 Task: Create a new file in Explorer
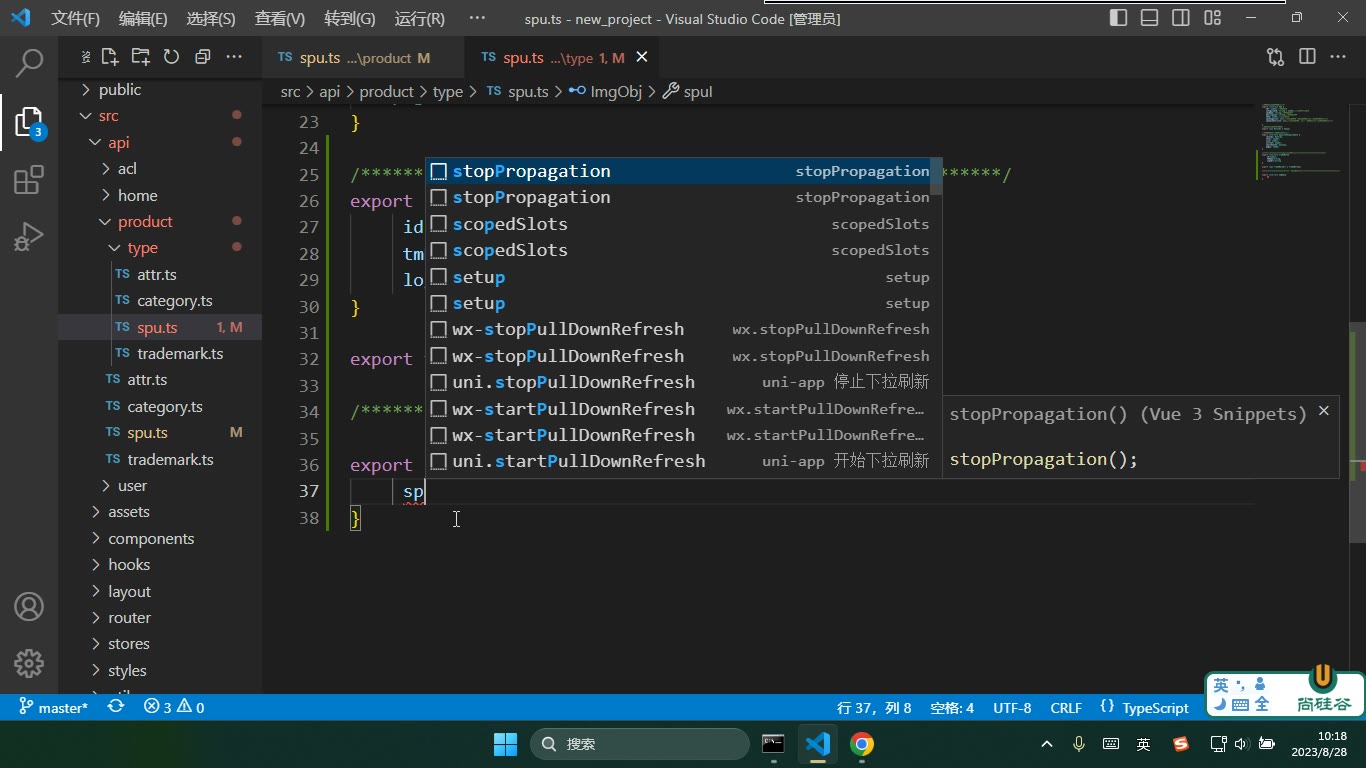click(x=110, y=57)
